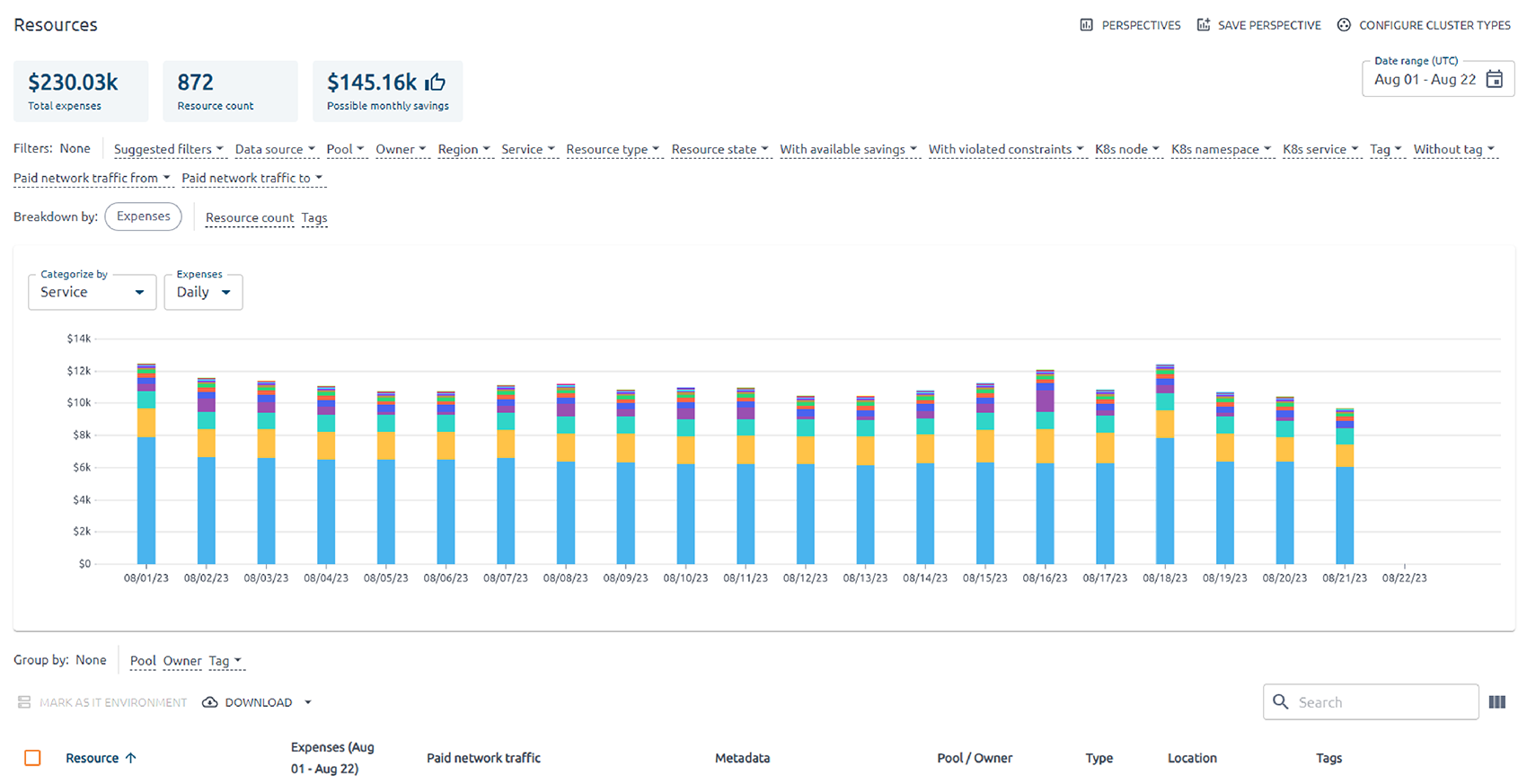The image size is (1527, 784).
Task: Sort by Resource column arrow
Action: pos(131,758)
